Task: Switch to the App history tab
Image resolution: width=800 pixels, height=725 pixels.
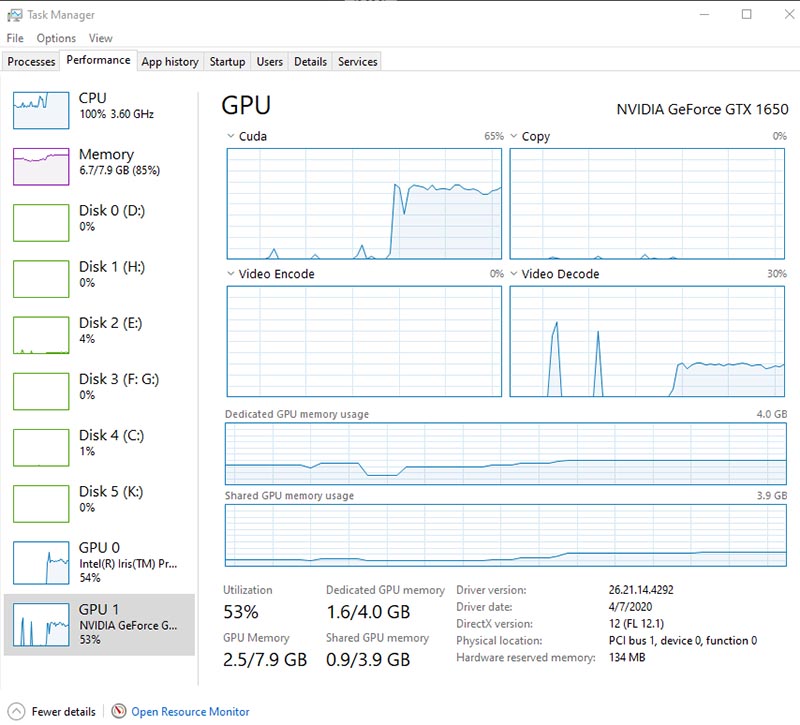Action: 170,62
